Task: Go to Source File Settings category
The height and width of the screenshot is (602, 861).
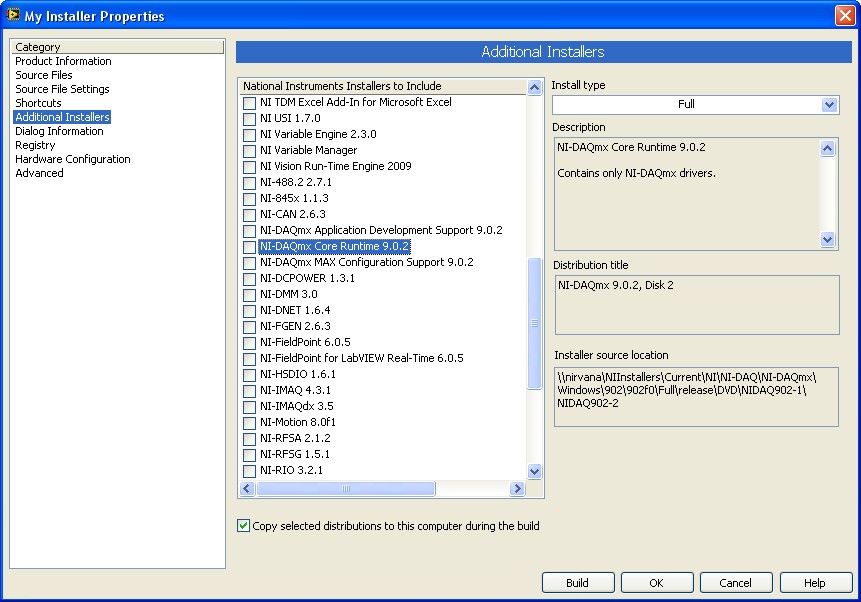Action: tap(62, 89)
